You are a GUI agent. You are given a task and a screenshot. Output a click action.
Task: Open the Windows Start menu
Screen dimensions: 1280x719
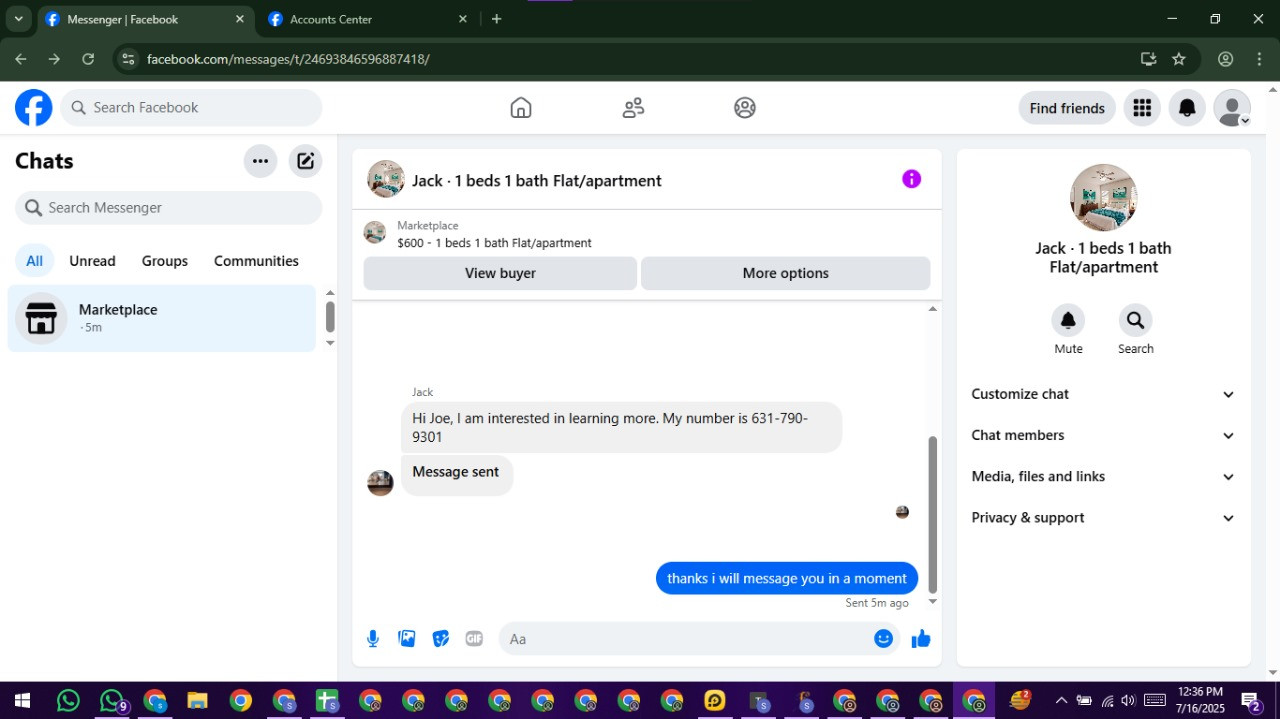tap(21, 700)
